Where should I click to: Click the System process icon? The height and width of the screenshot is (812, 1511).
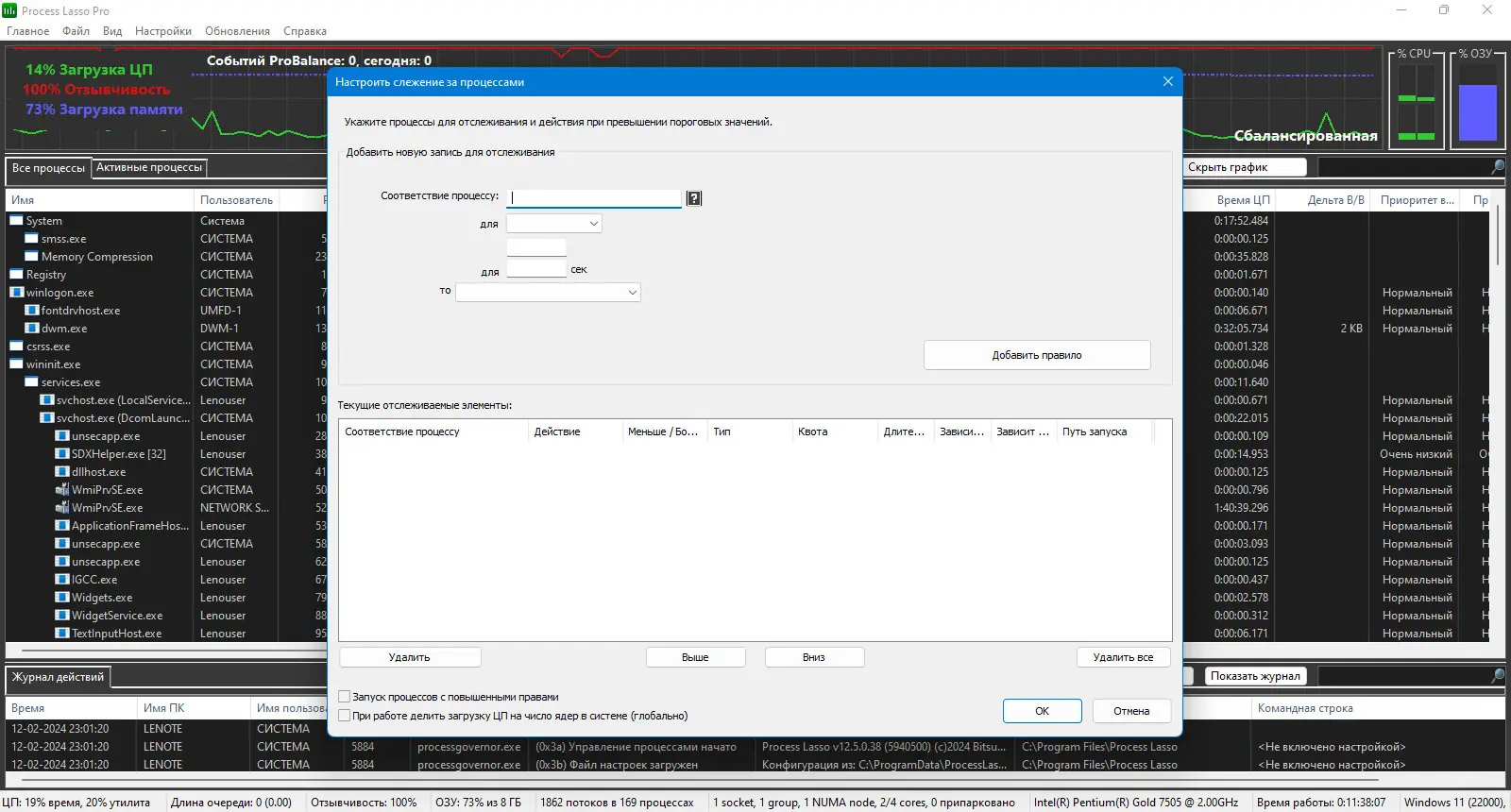16,221
